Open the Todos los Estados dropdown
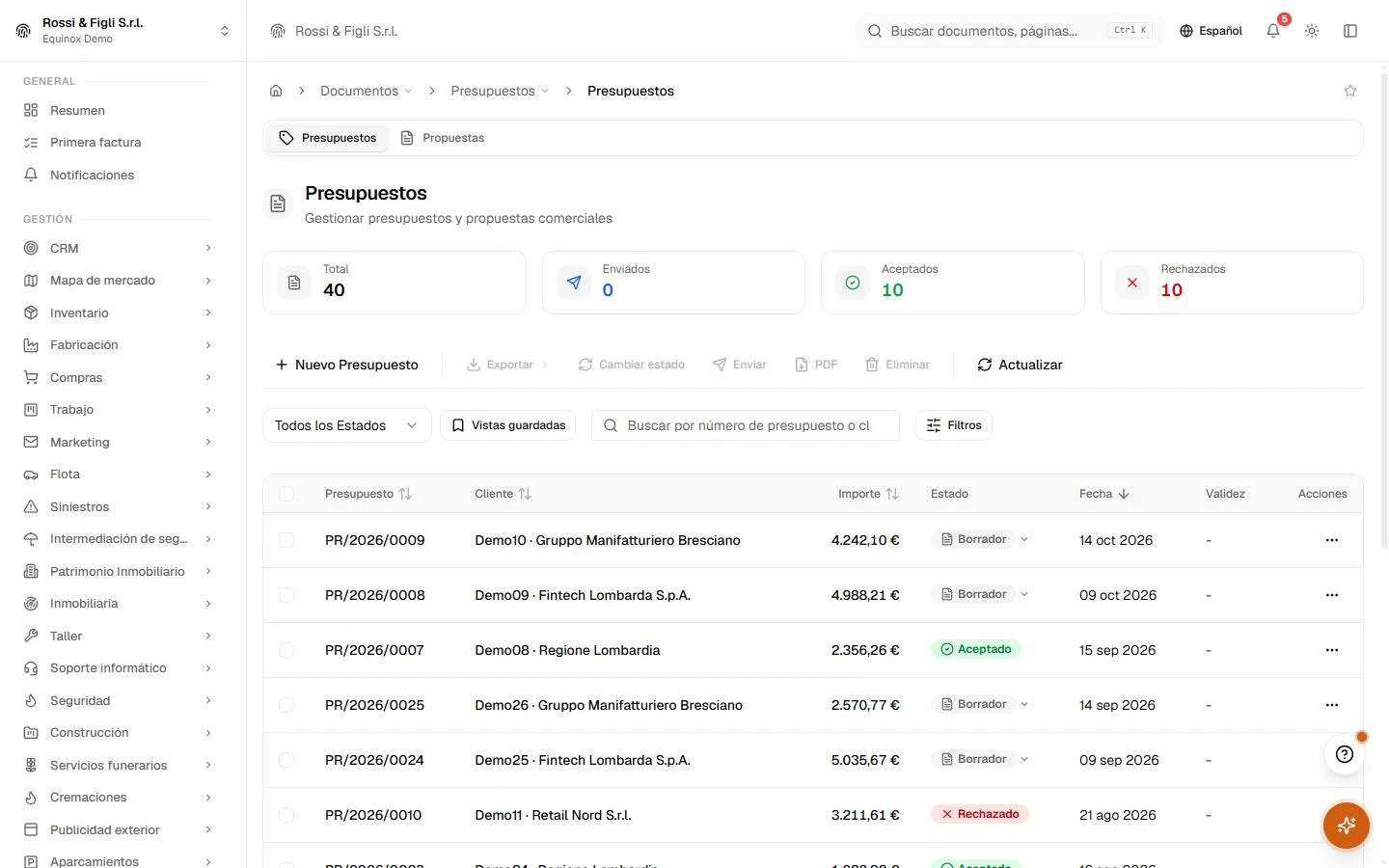The height and width of the screenshot is (868, 1389). pos(346,425)
